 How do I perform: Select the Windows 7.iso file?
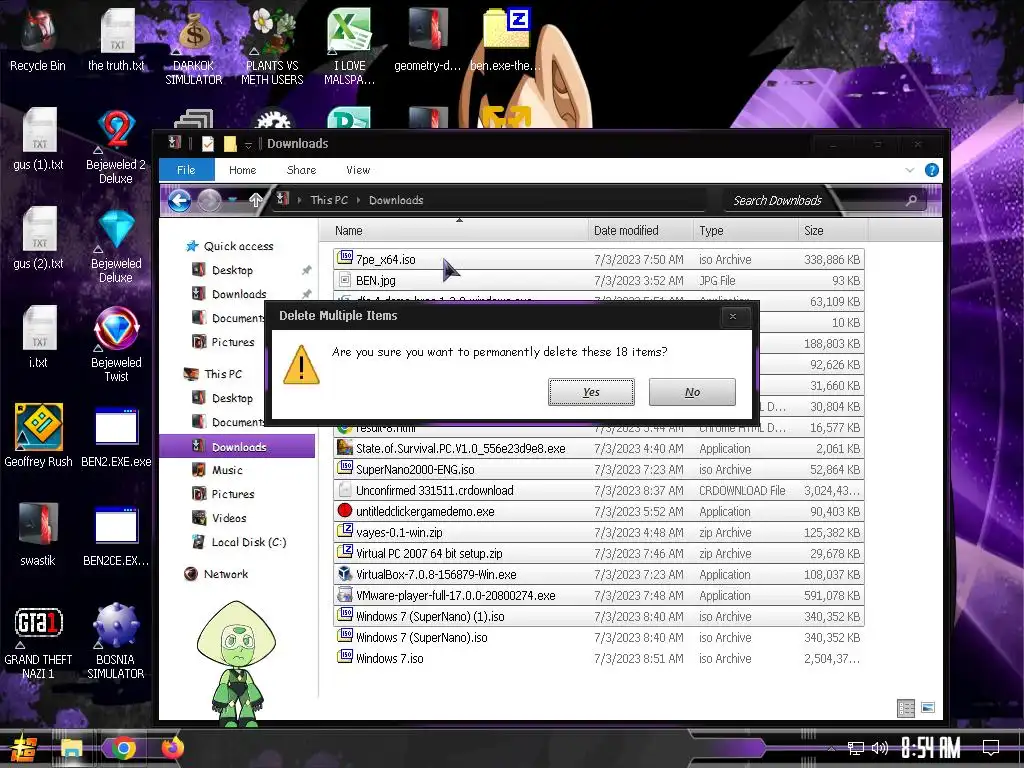[x=598, y=658]
